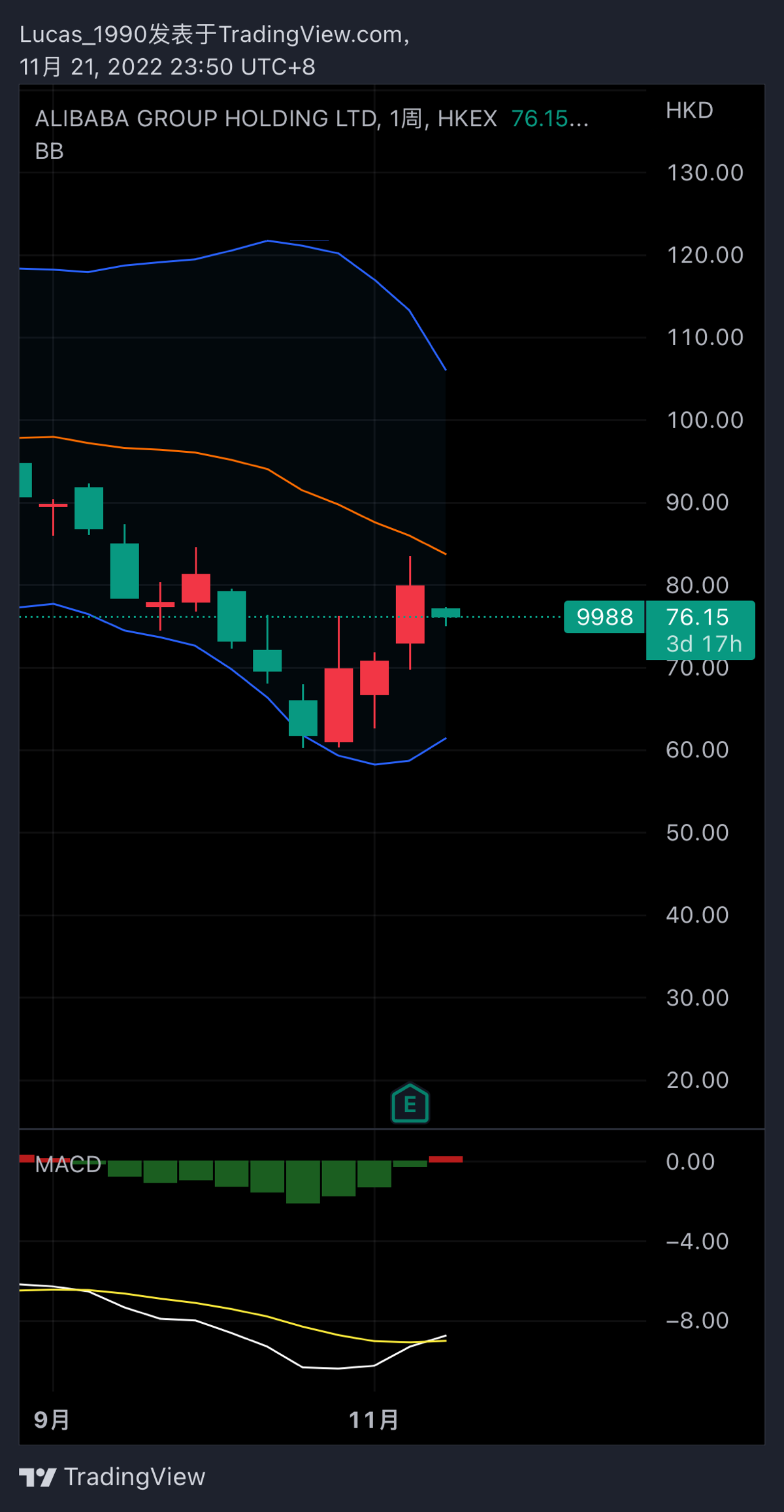
Task: Click the peak of the upper Bollinger band
Action: pos(268,240)
